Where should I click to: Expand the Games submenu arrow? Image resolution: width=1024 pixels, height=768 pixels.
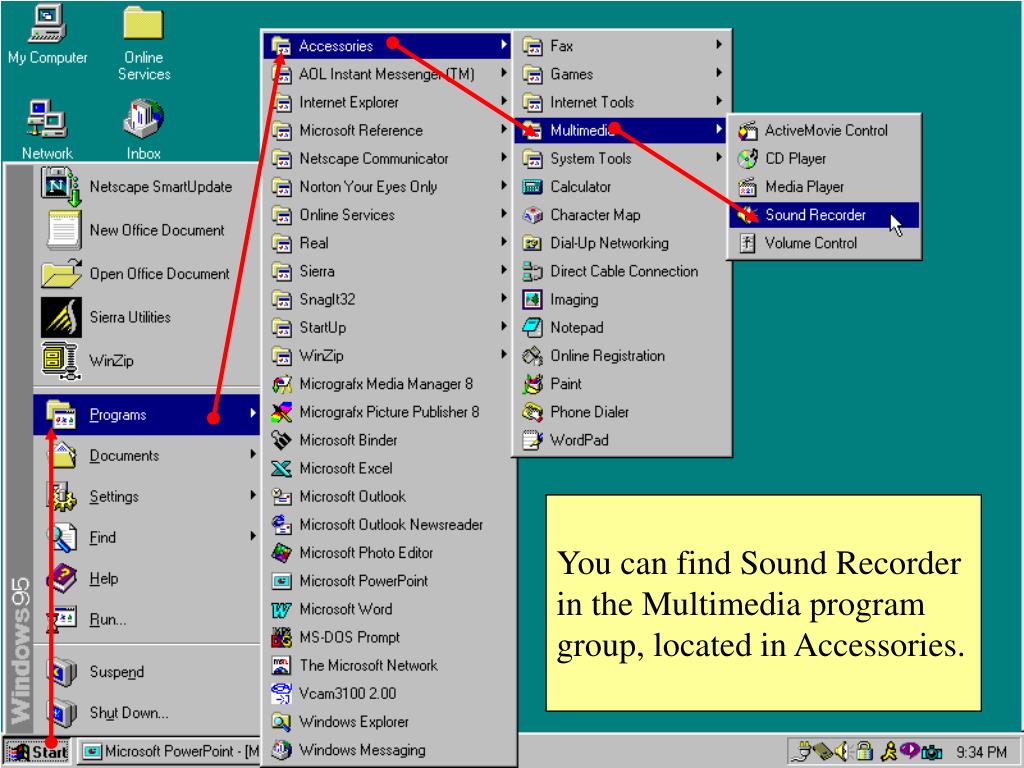[x=718, y=72]
